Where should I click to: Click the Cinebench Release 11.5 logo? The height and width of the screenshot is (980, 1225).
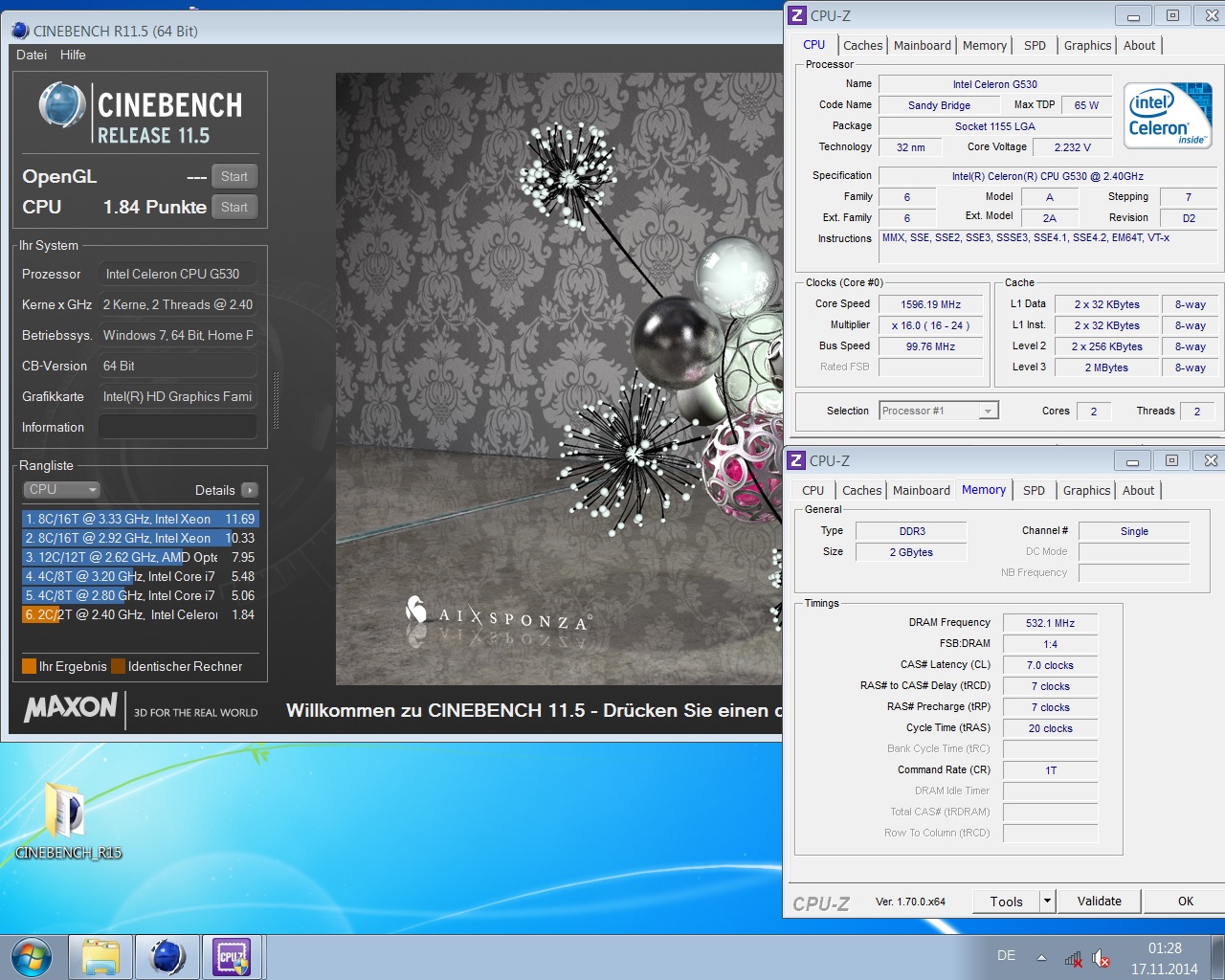[x=141, y=115]
